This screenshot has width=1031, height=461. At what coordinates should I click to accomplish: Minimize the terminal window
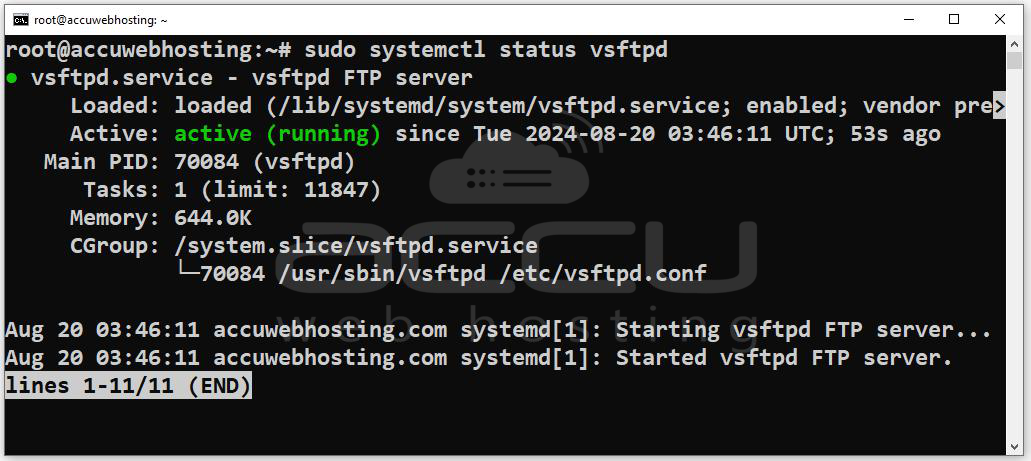click(x=909, y=19)
